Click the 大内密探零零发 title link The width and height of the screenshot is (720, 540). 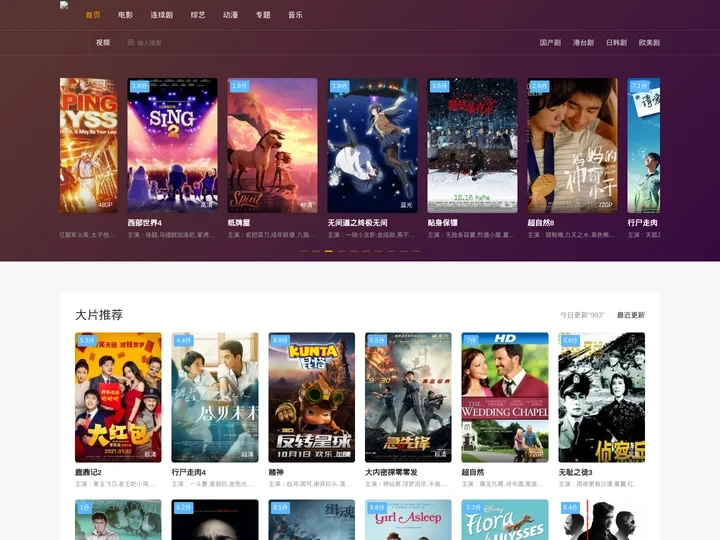tap(391, 472)
